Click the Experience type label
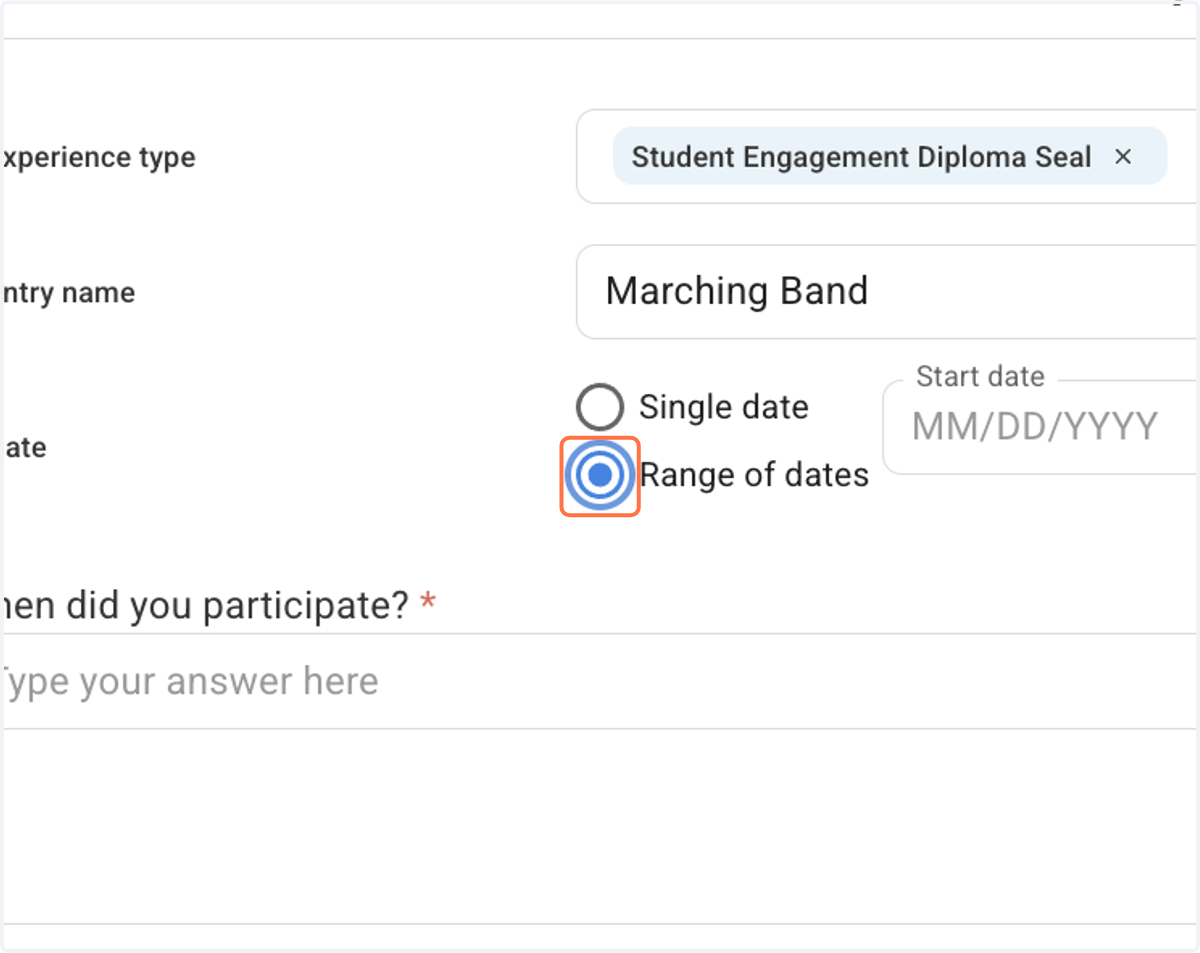Image resolution: width=1200 pixels, height=953 pixels. click(98, 158)
